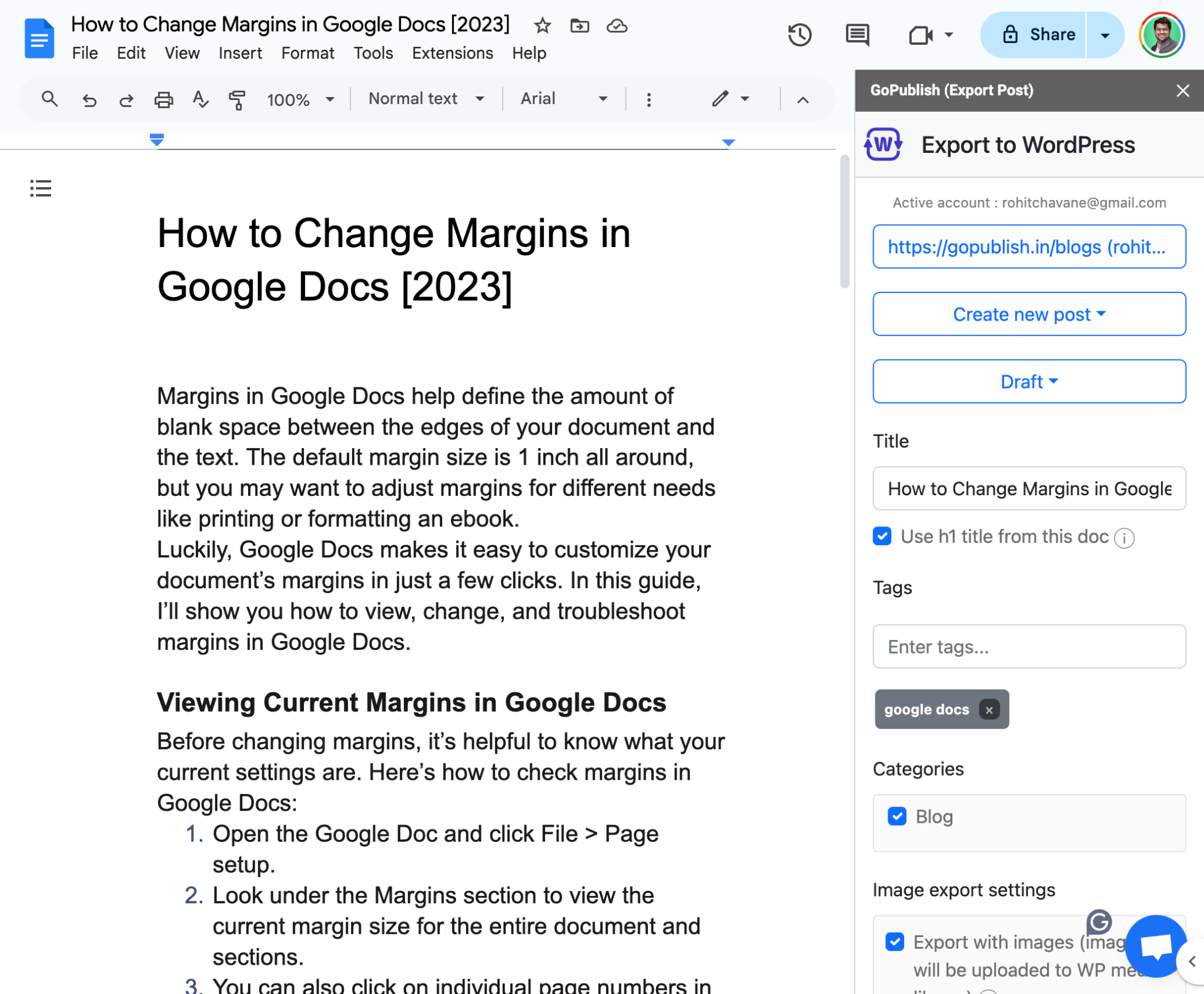Screen dimensions: 1204x994
Task: Click the undo icon
Action: tap(90, 99)
